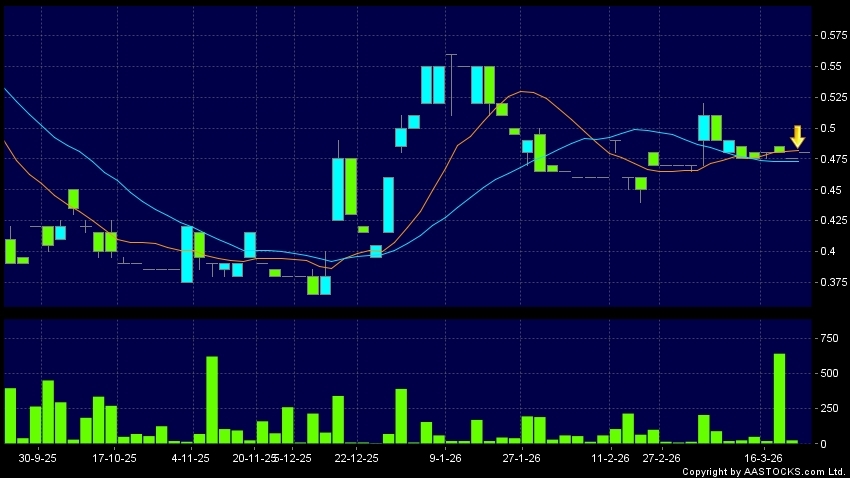Select the 750 volume axis label
The image size is (850, 478).
pyautogui.click(x=828, y=338)
